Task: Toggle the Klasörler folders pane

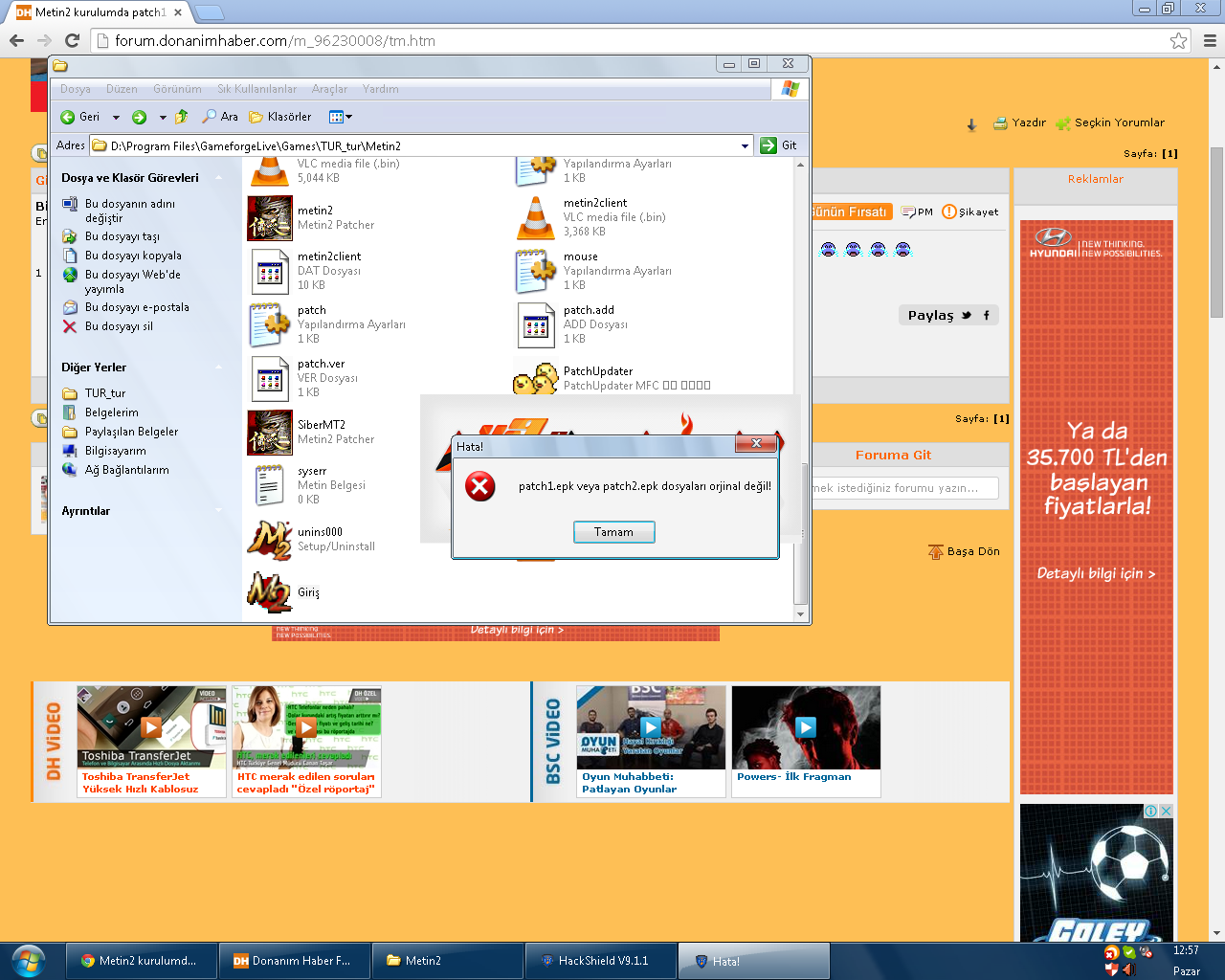Action: click(x=280, y=117)
